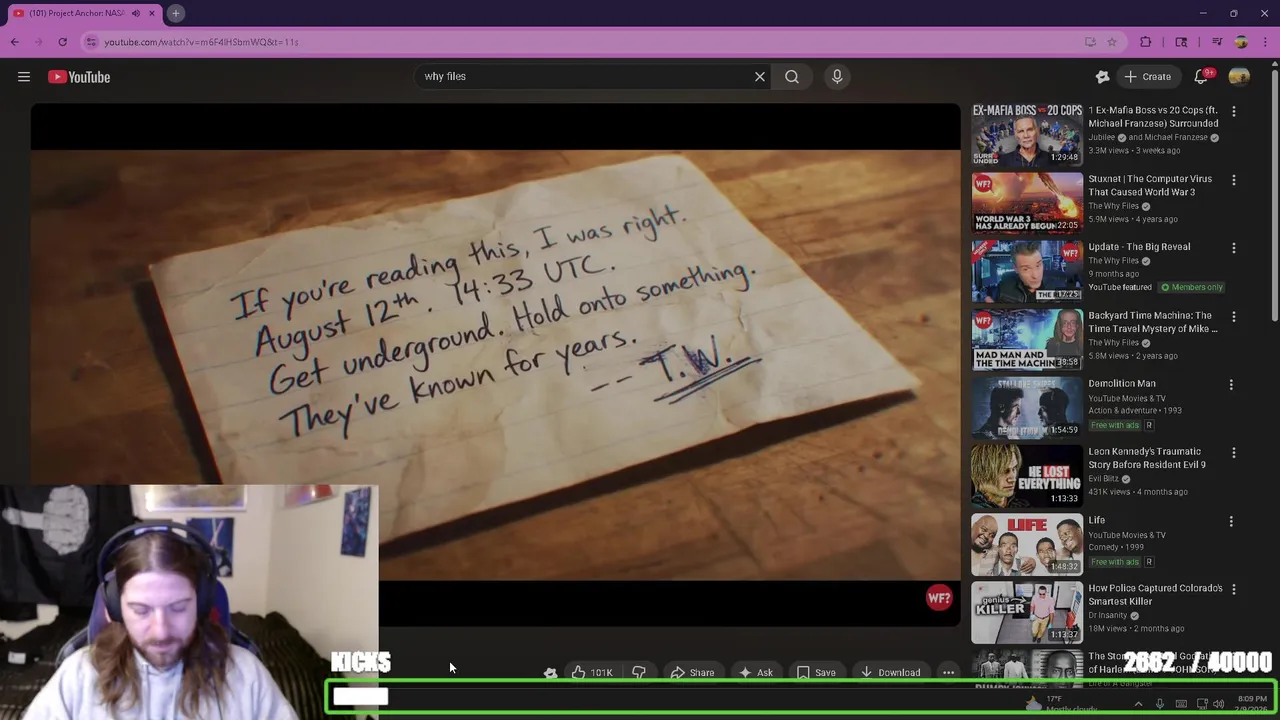This screenshot has height=720, width=1280.
Task: Start voice search with the microphone icon
Action: point(837,76)
